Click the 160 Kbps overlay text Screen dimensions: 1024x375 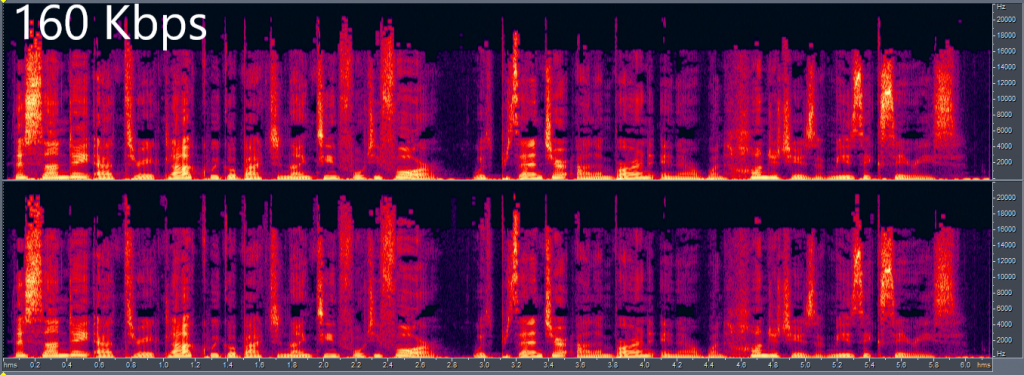[110, 24]
